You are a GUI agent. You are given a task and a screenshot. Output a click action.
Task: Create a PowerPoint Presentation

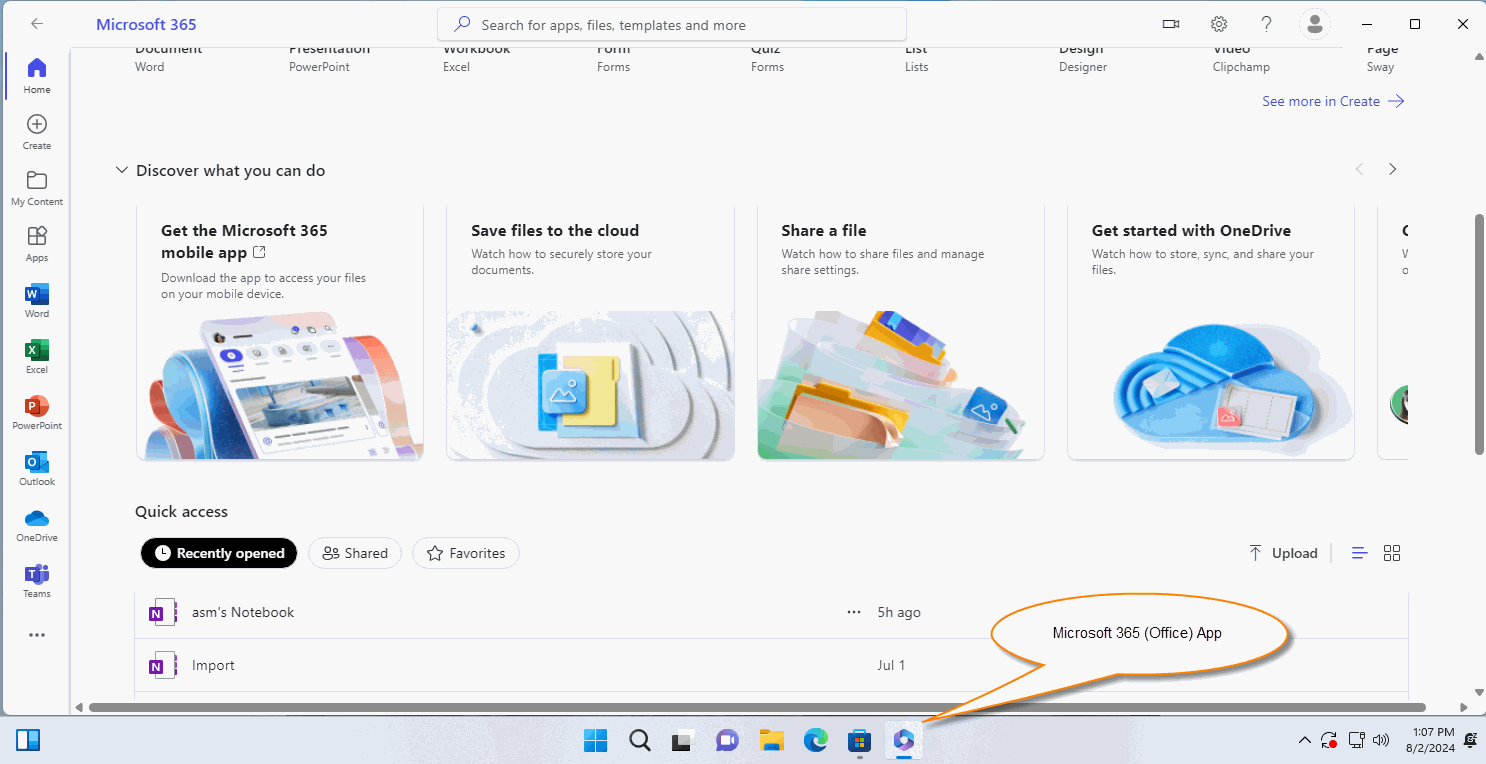330,58
